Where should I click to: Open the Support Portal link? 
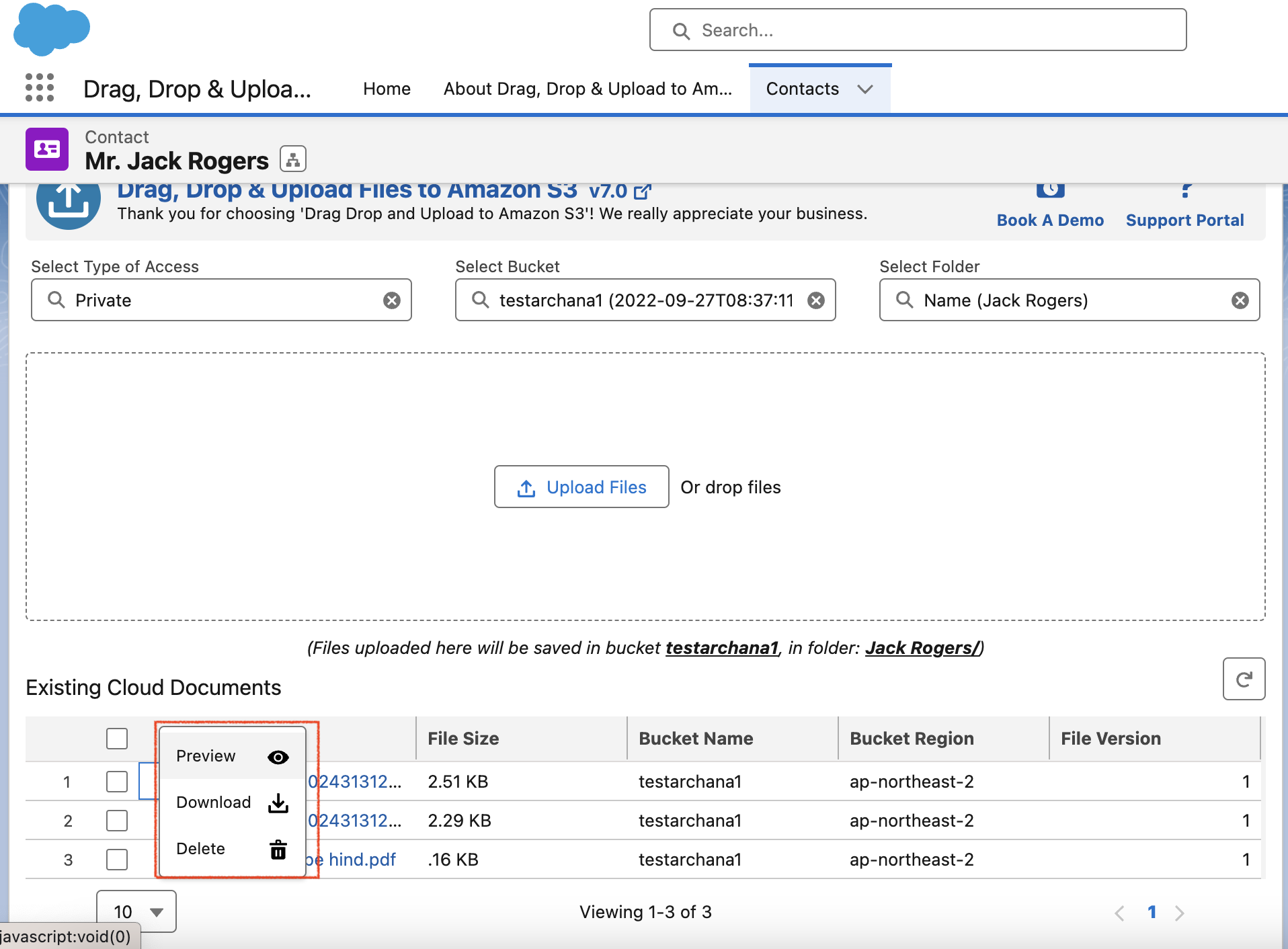1184,220
